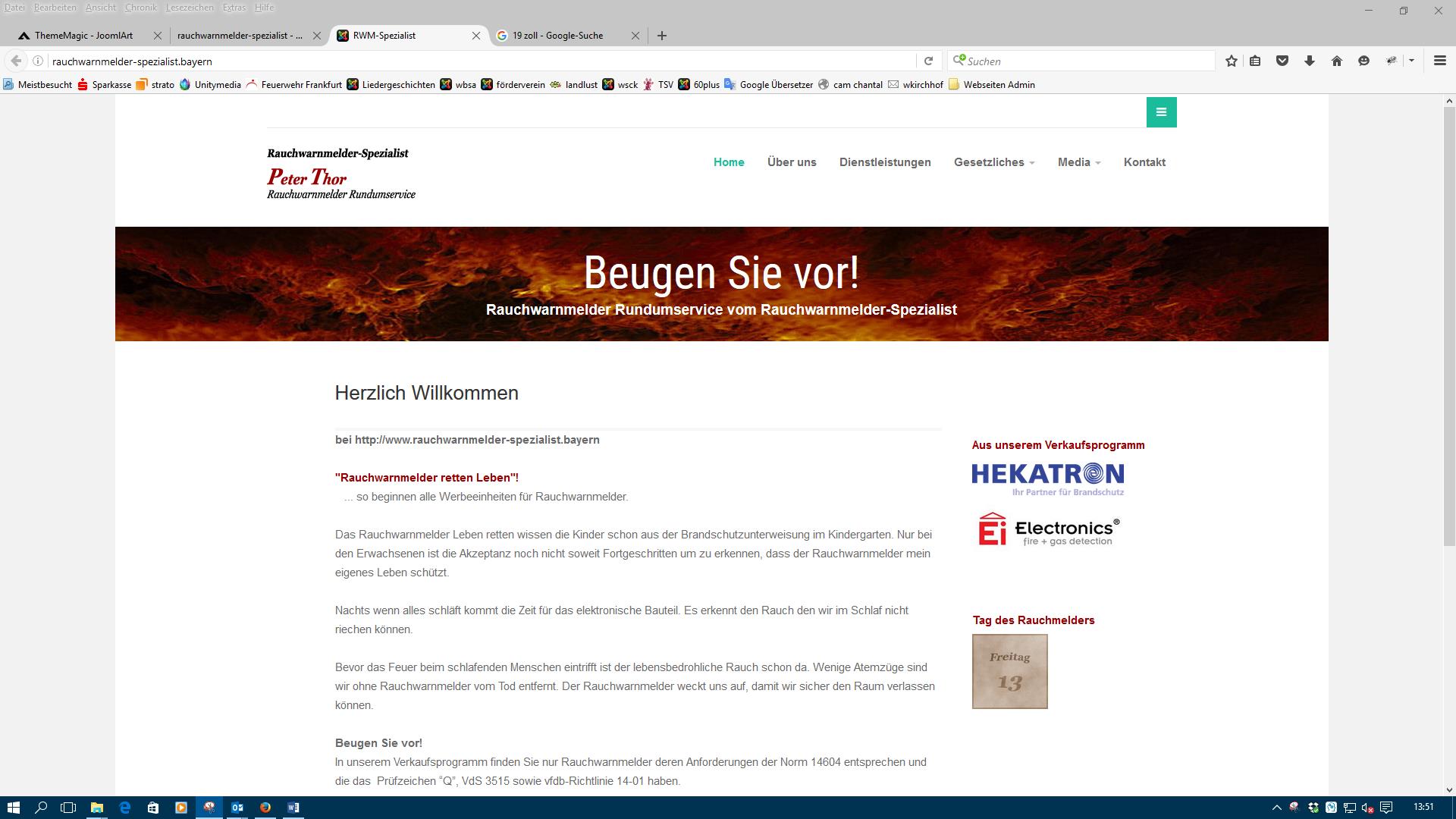Open the downloads arrow icon
This screenshot has width=1456, height=819.
coord(1310,61)
